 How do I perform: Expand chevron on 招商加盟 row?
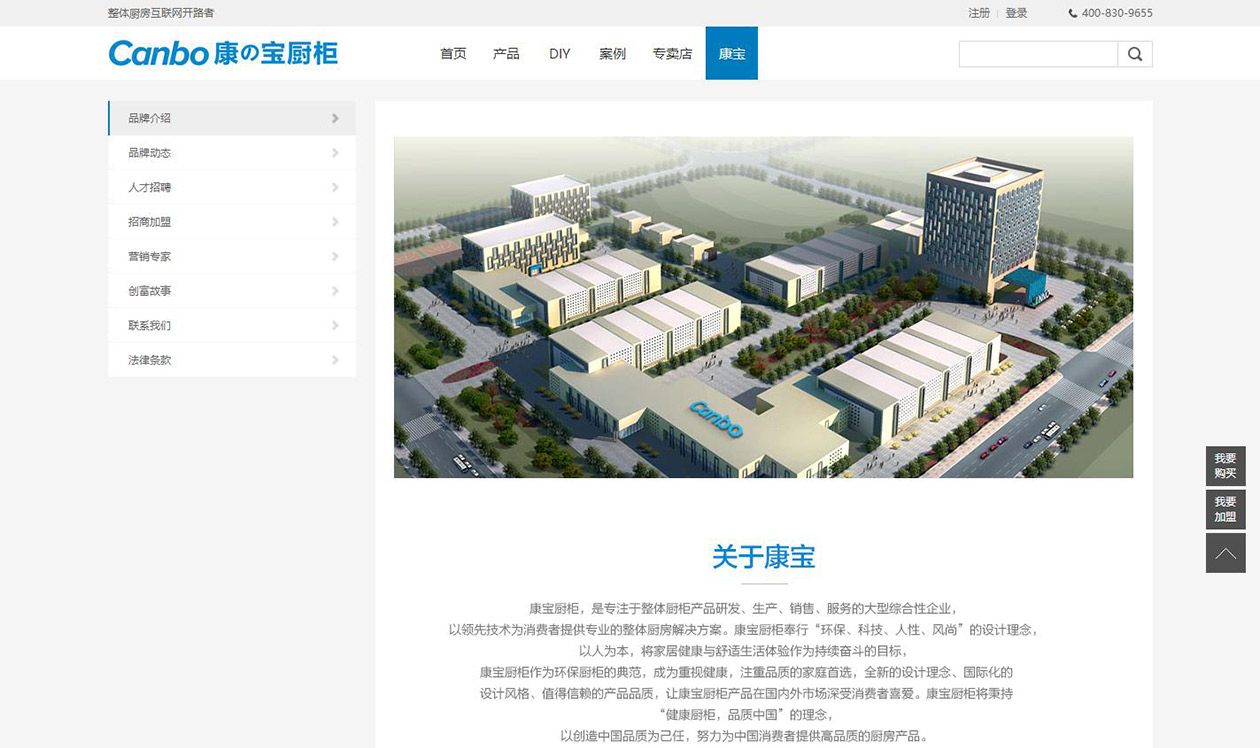(335, 222)
